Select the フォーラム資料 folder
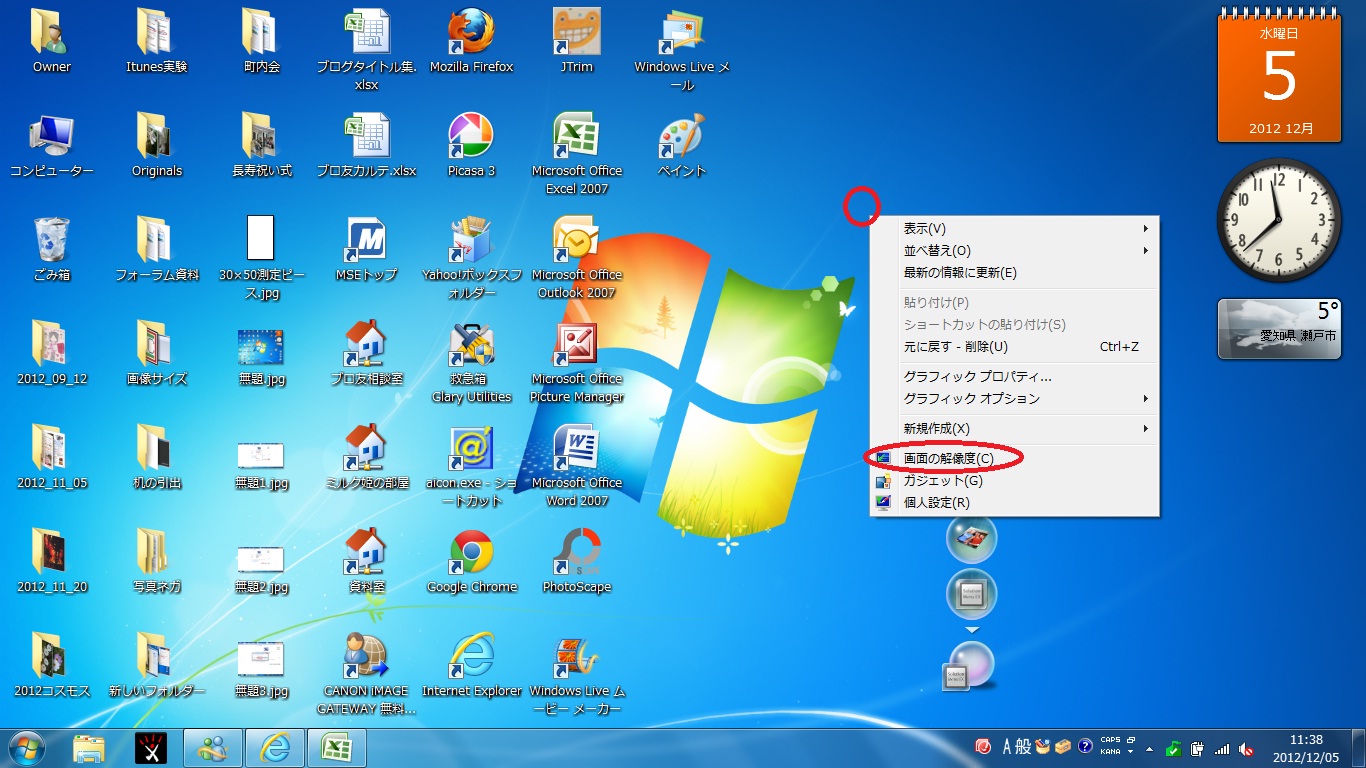Viewport: 1366px width, 768px height. [157, 250]
